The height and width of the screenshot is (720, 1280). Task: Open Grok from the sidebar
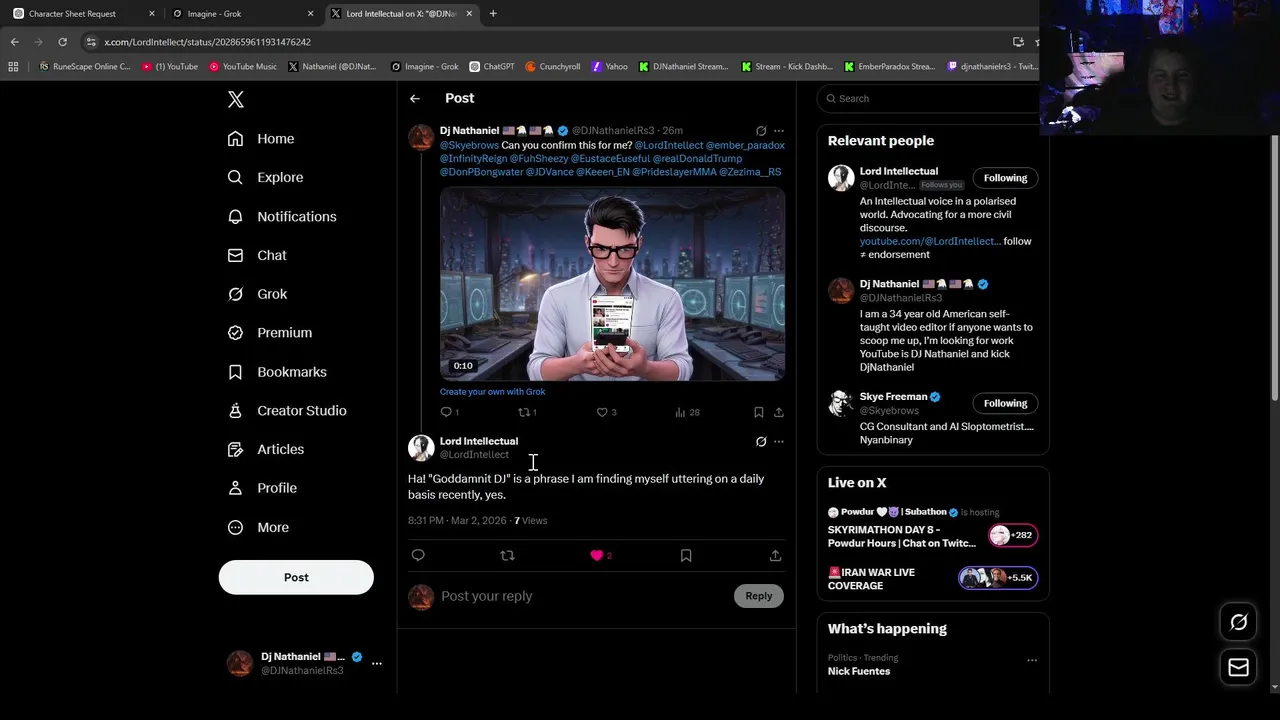tap(257, 294)
